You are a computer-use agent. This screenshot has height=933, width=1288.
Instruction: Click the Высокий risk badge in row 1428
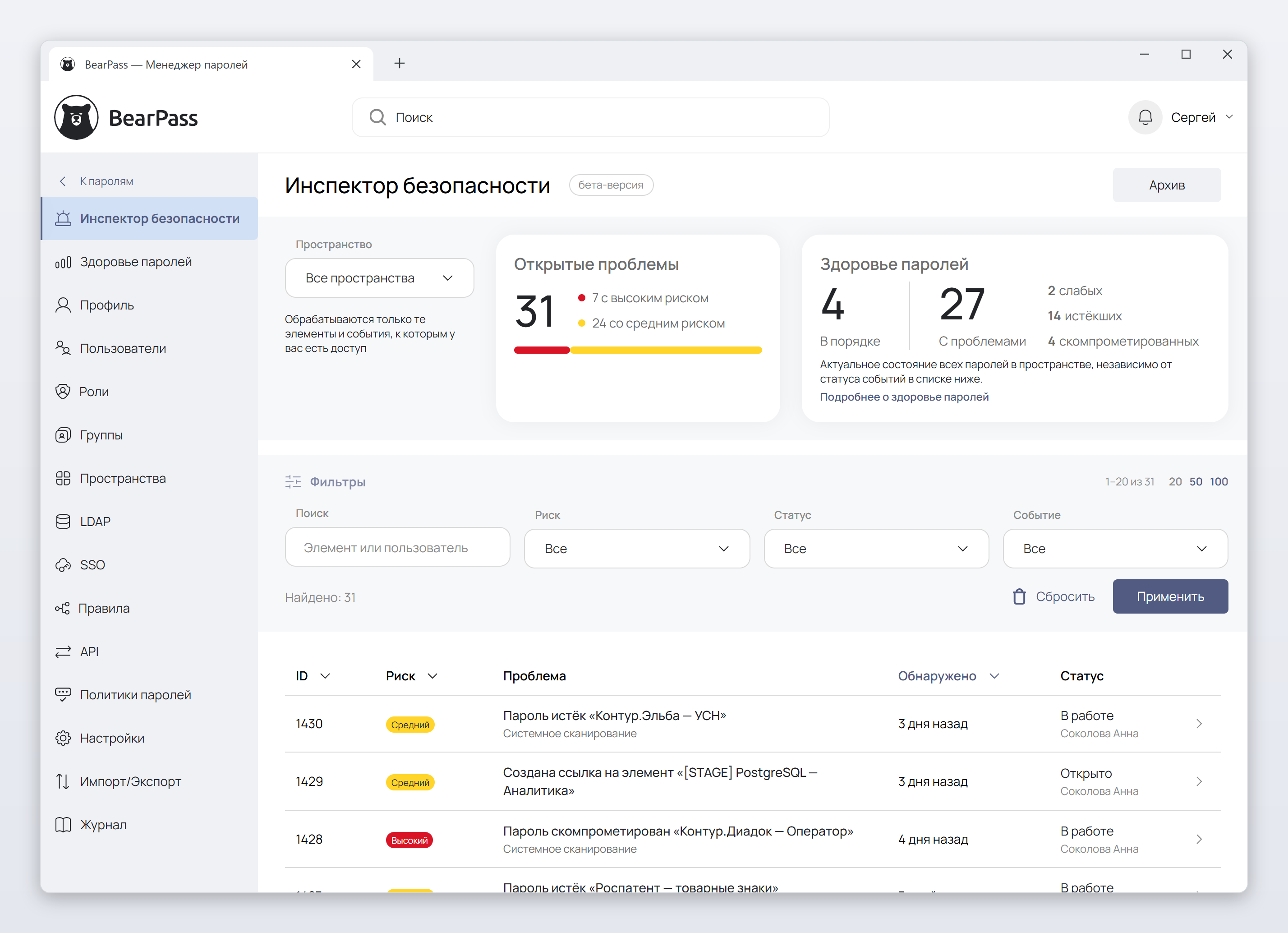409,840
